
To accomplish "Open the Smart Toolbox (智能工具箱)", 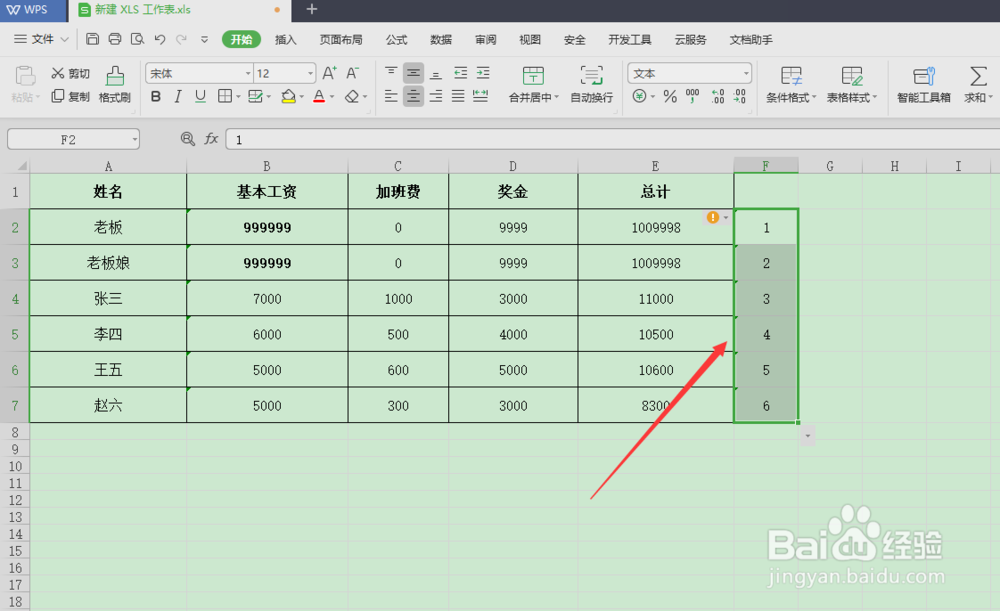I will click(923, 85).
